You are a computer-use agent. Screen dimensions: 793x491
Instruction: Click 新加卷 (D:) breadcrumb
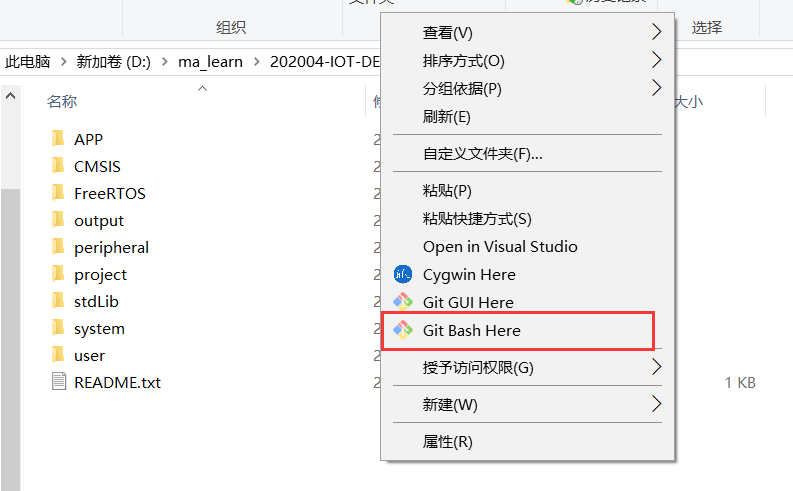pyautogui.click(x=114, y=62)
